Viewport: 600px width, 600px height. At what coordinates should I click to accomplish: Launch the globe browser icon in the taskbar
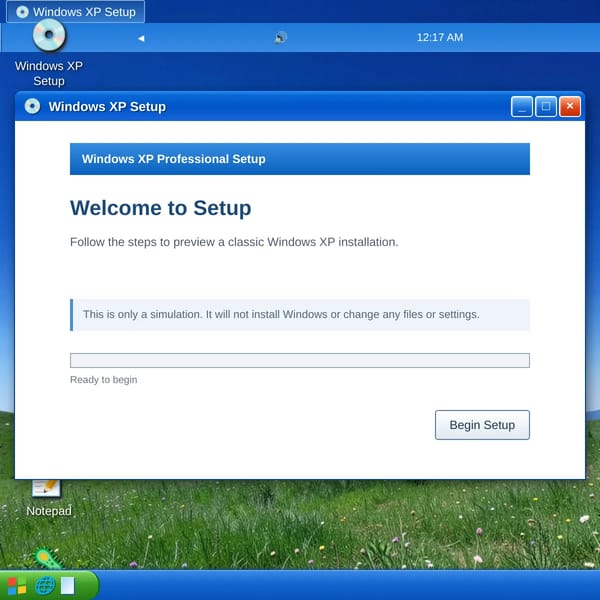45,586
